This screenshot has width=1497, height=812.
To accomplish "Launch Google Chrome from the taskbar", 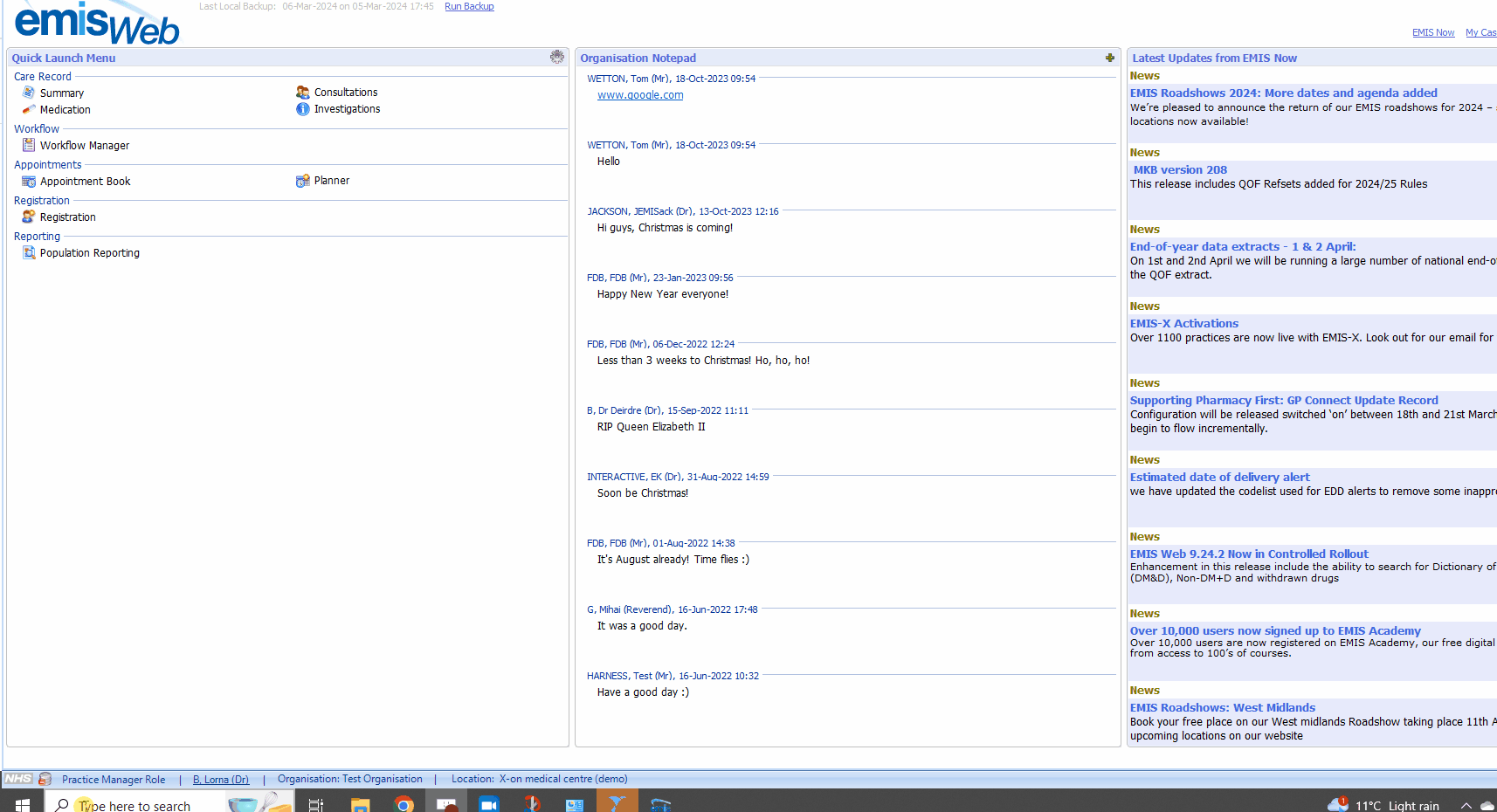I will point(404,804).
